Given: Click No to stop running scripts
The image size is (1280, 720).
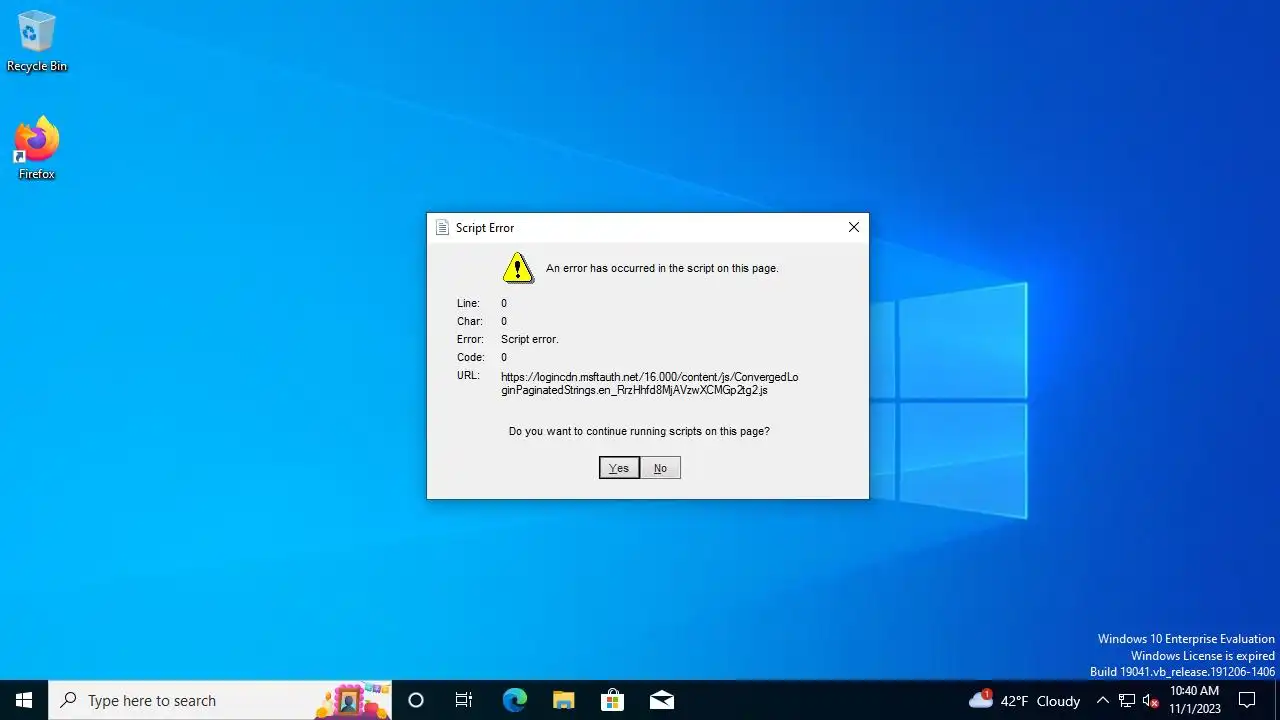Looking at the screenshot, I should click(660, 468).
